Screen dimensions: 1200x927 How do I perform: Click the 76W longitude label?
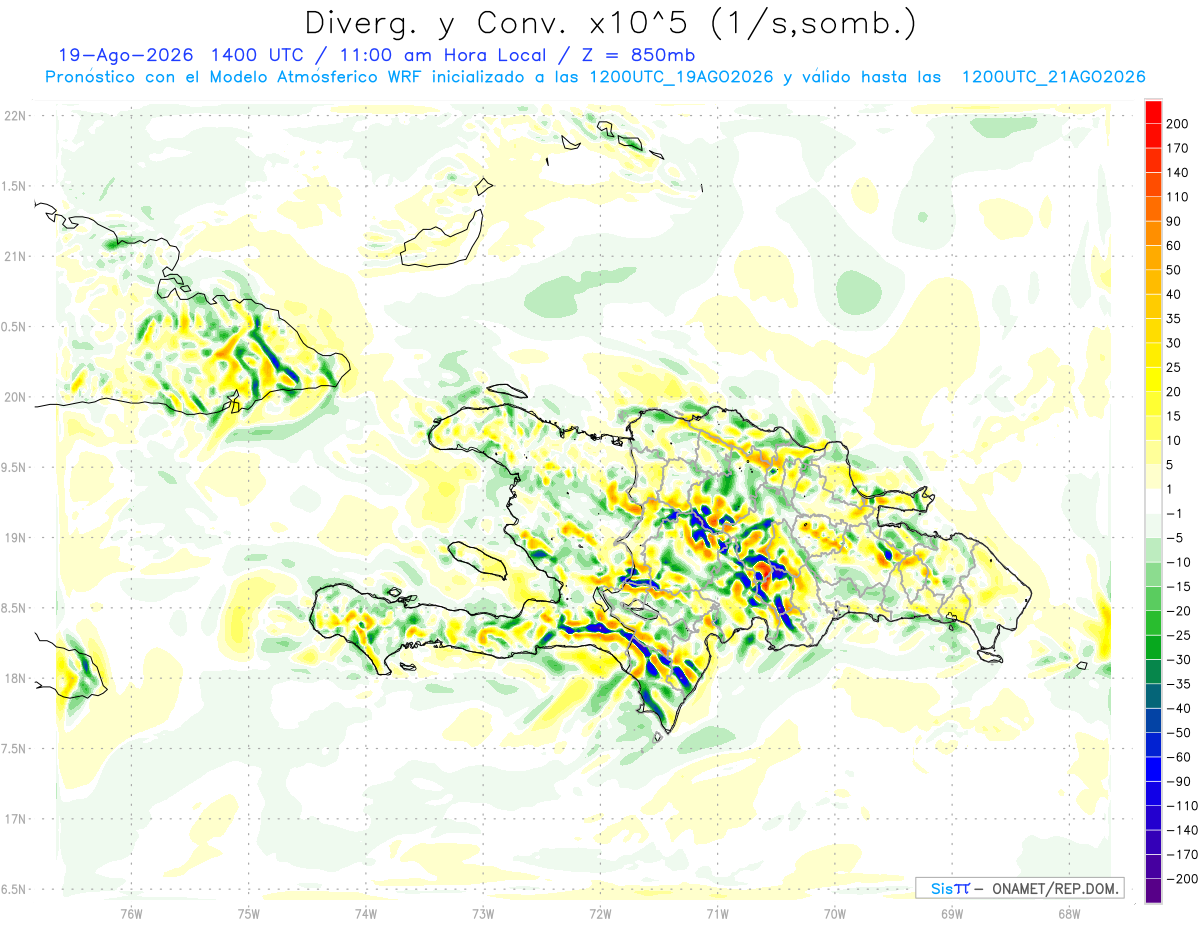[131, 913]
